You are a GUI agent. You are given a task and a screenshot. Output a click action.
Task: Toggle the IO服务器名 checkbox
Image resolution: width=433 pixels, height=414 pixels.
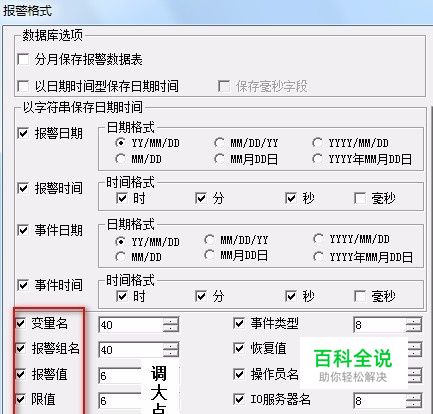(239, 399)
